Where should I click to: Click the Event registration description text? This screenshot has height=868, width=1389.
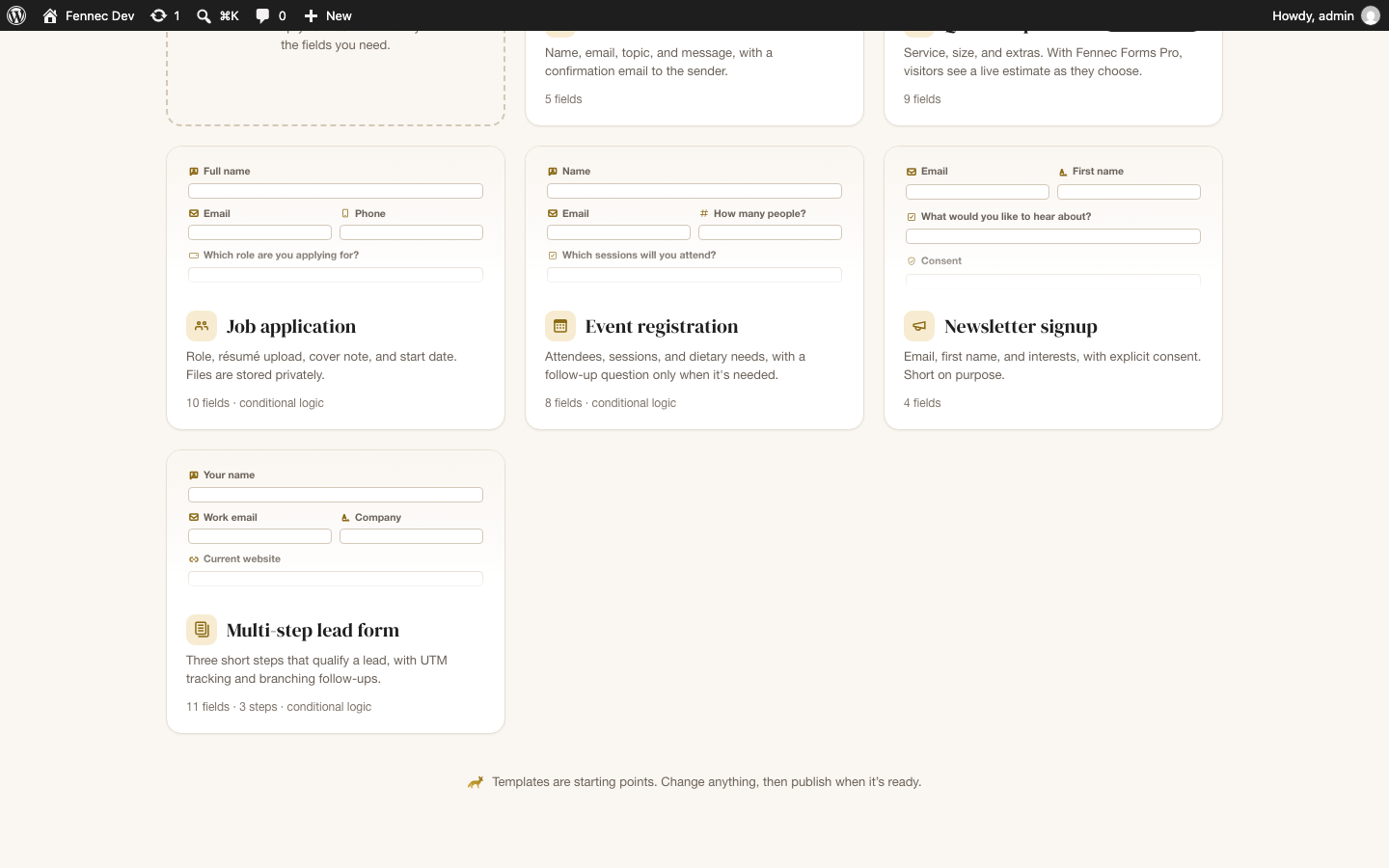[x=675, y=366]
